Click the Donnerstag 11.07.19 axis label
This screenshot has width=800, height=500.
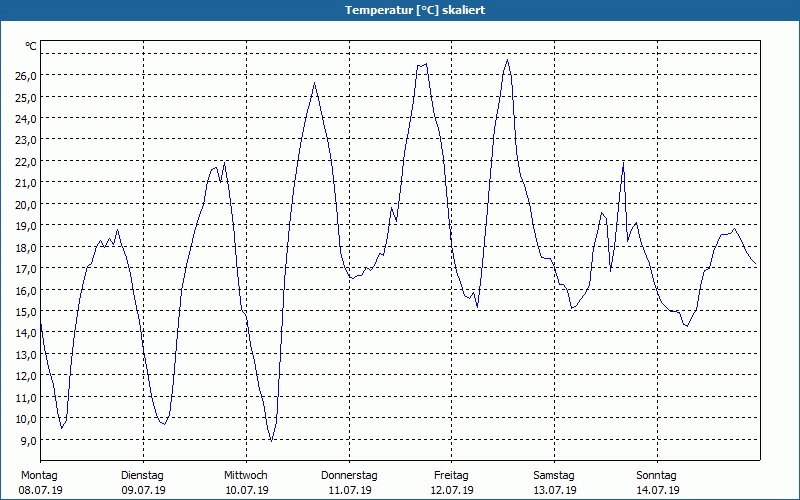349,483
